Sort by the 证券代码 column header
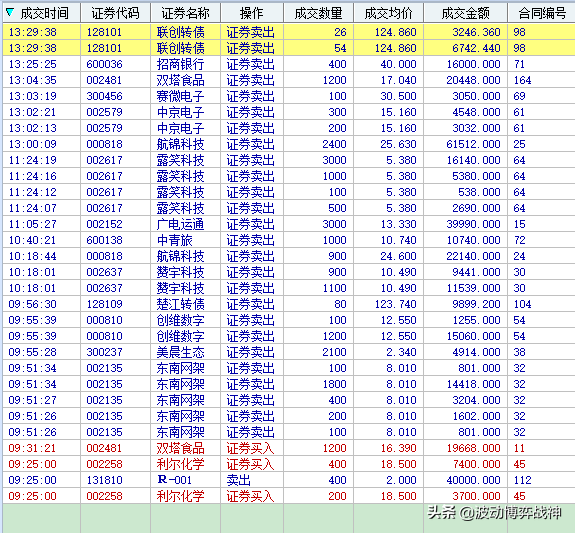 (x=116, y=13)
